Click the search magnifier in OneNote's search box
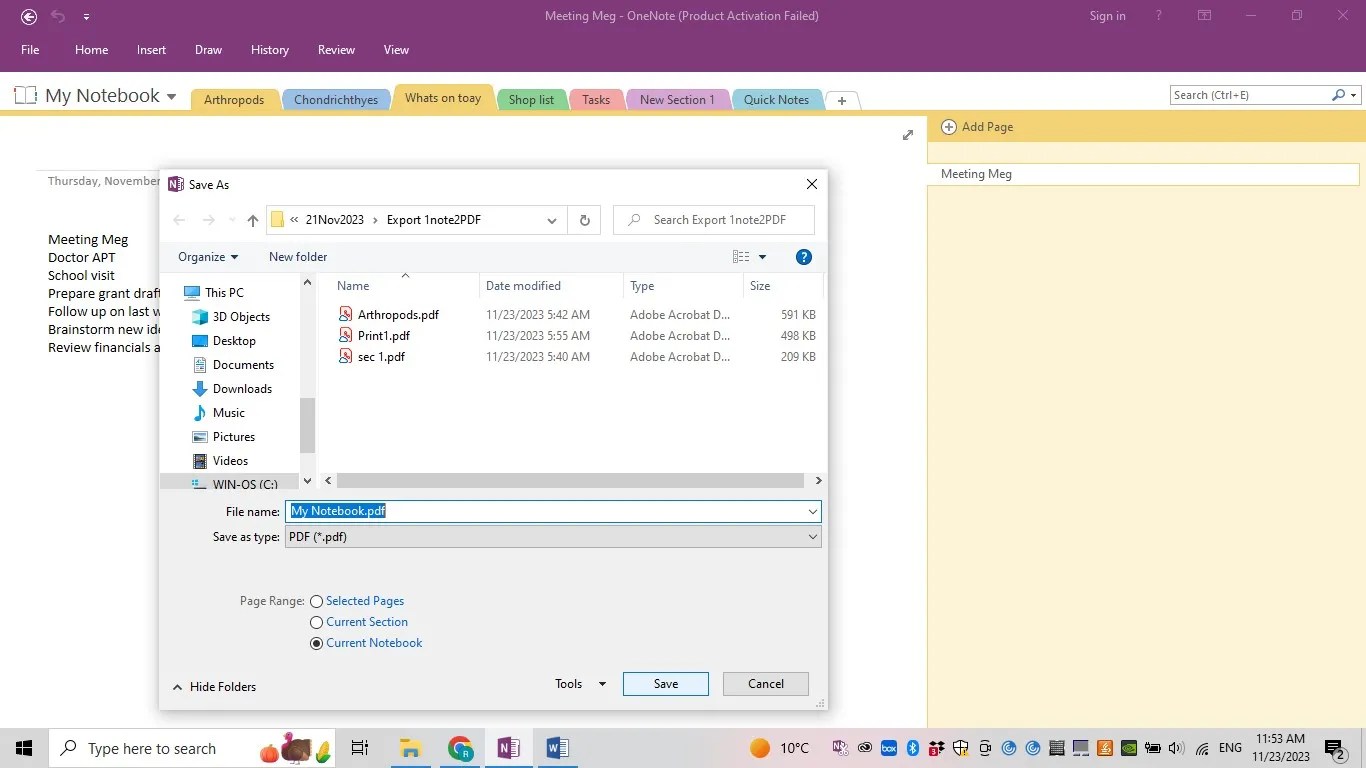This screenshot has width=1366, height=768. (x=1339, y=95)
